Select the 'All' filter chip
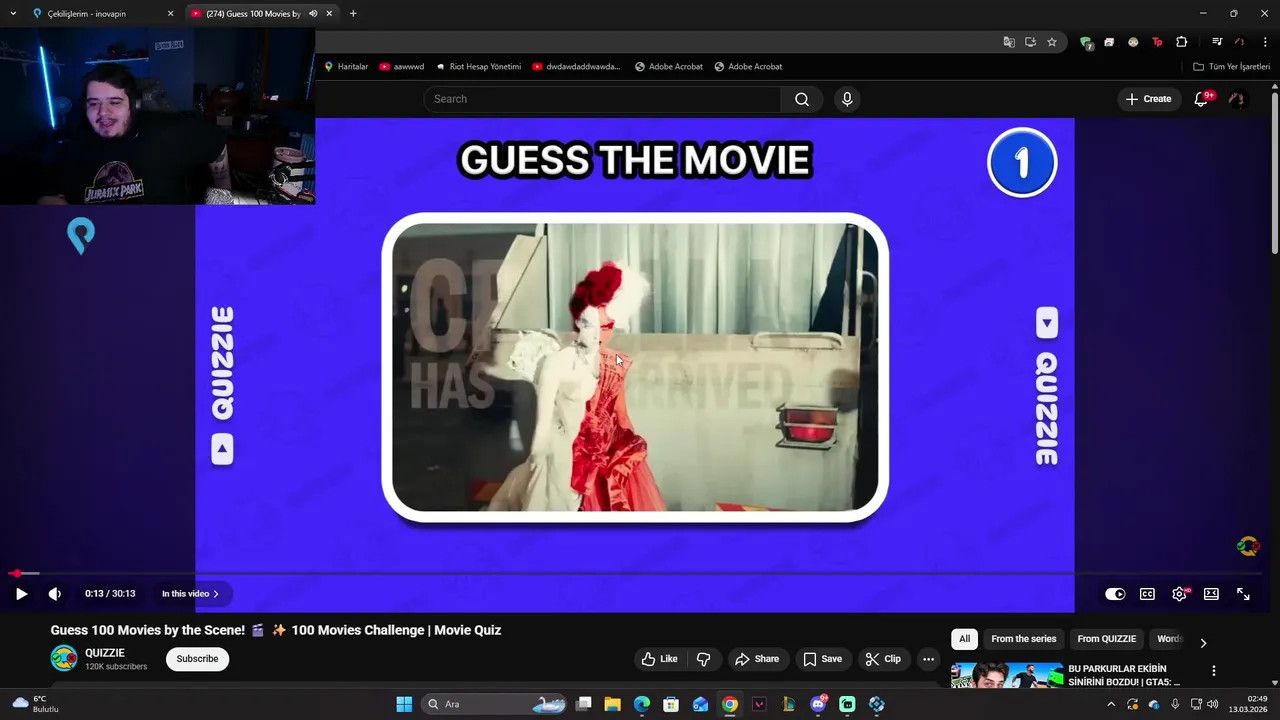The height and width of the screenshot is (720, 1280). [x=964, y=639]
